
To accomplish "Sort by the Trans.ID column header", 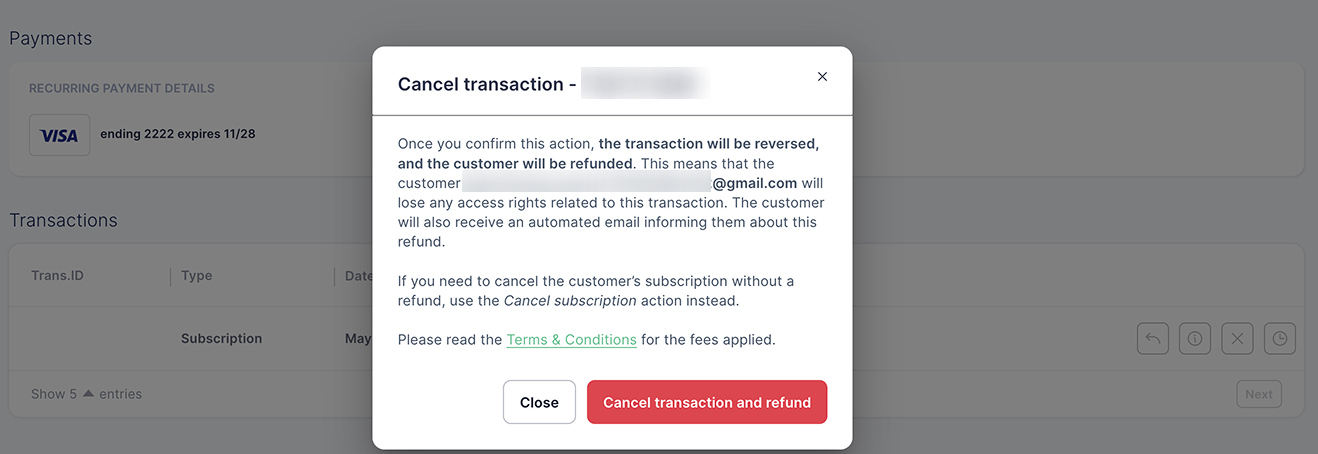I will 57,276.
